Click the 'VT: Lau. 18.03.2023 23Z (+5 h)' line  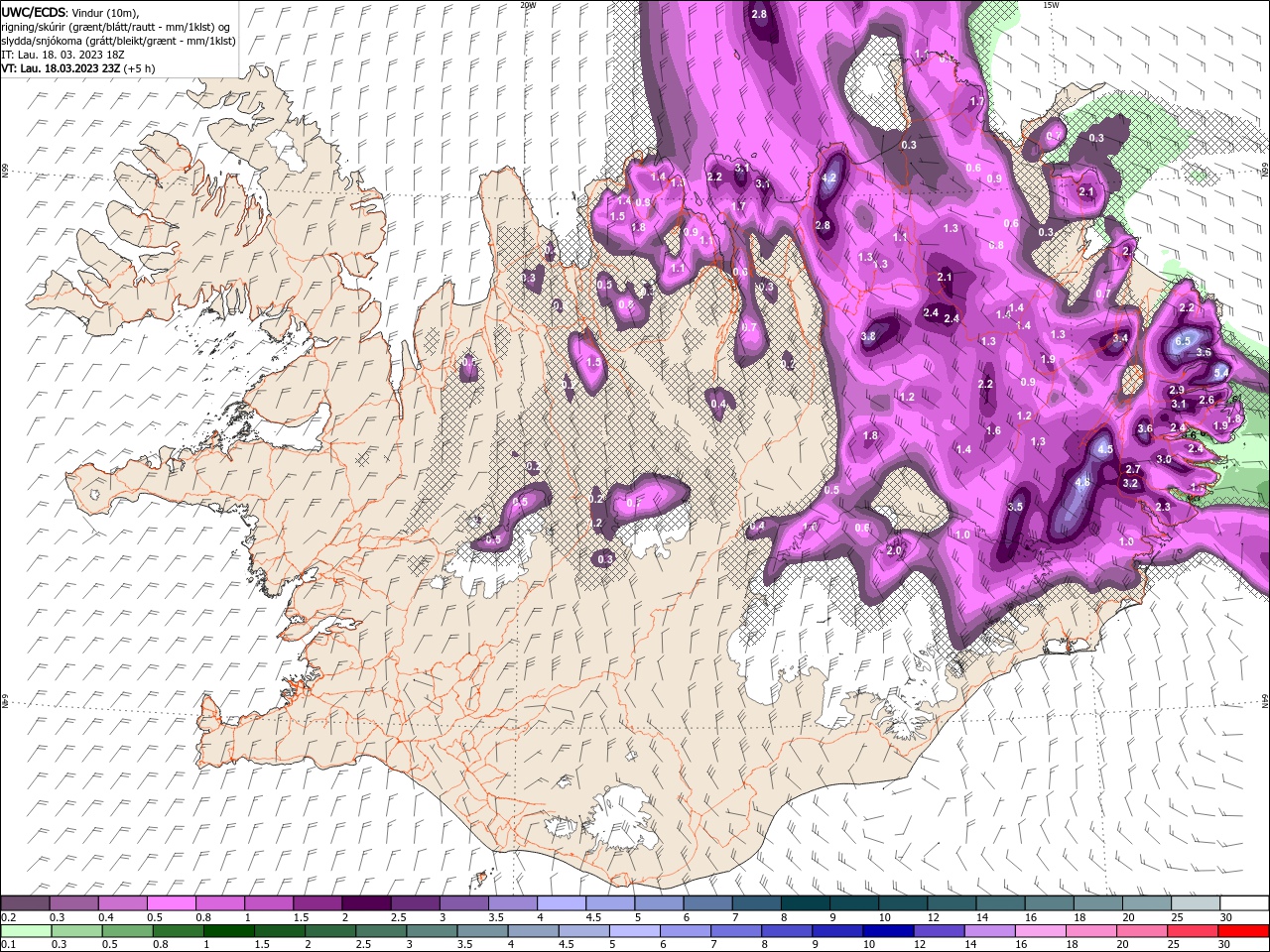(78, 68)
